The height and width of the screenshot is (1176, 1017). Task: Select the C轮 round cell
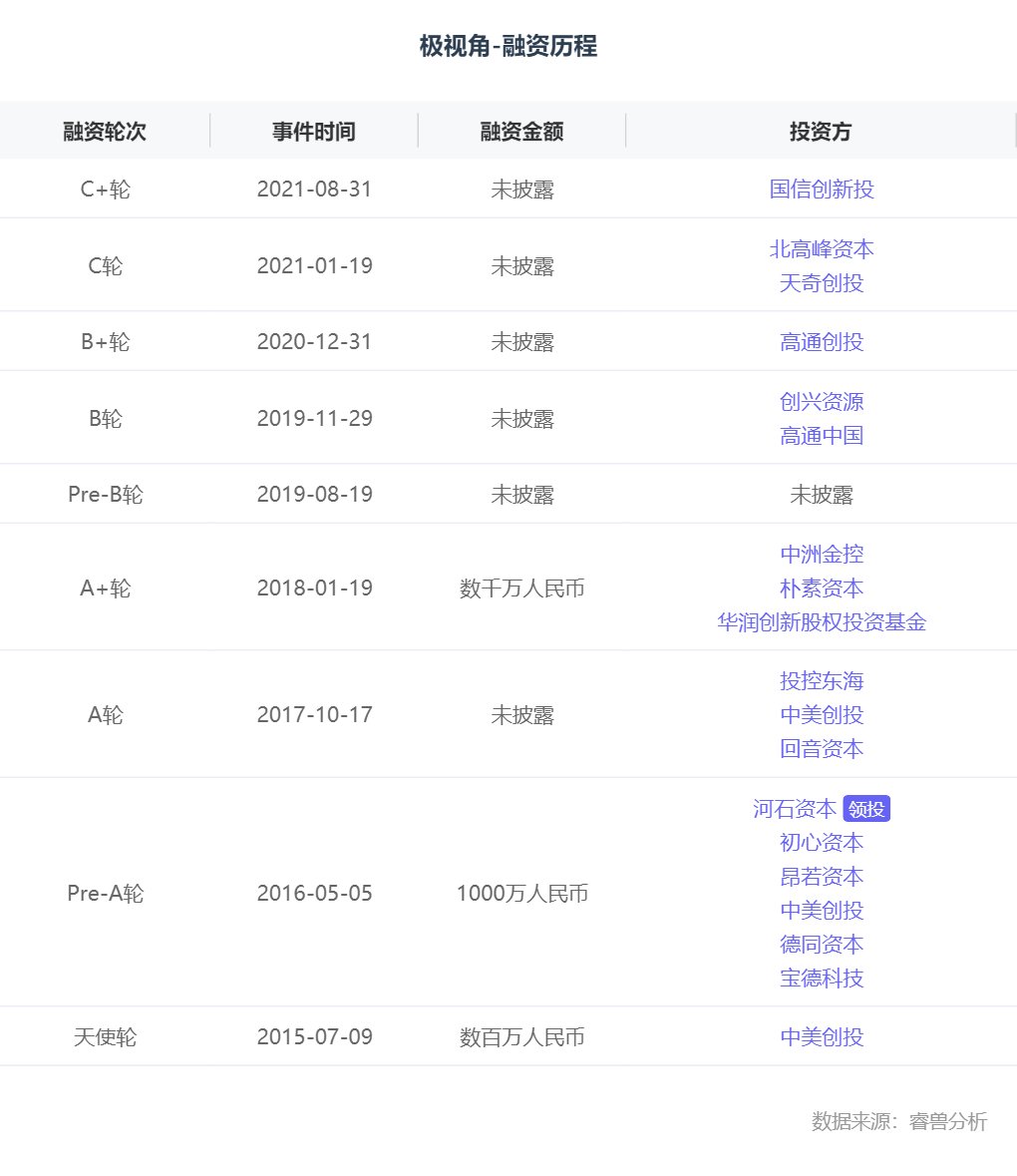click(105, 265)
